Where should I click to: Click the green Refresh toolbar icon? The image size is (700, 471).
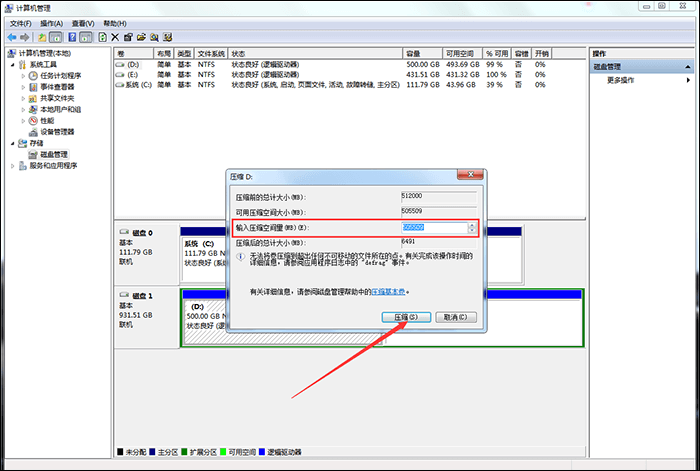102,38
